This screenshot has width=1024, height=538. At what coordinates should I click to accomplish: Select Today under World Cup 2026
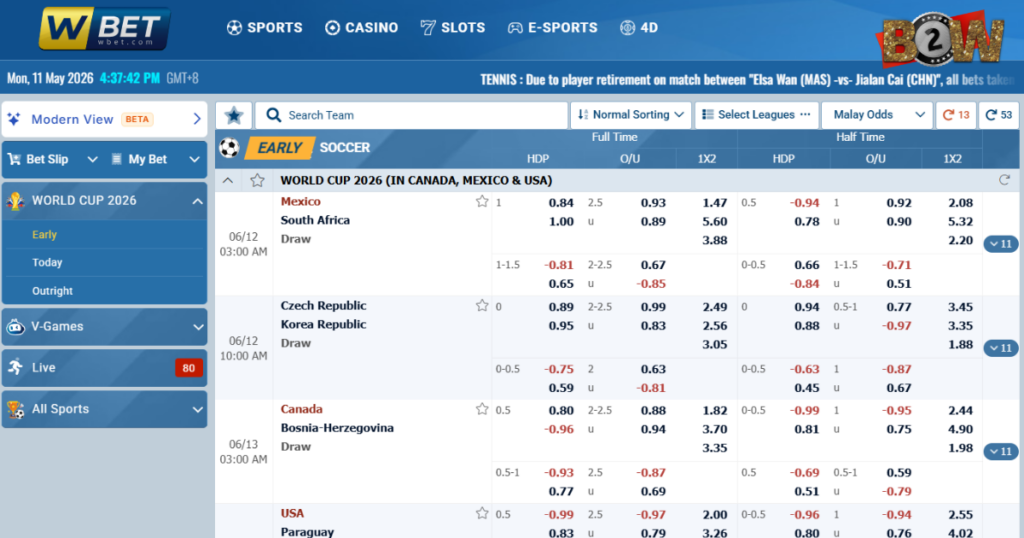[x=47, y=262]
